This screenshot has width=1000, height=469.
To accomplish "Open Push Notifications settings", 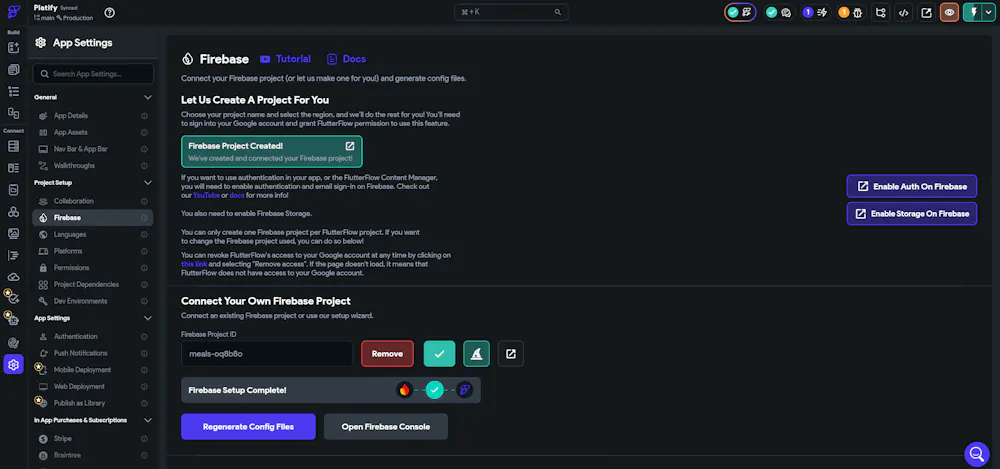I will click(92, 354).
